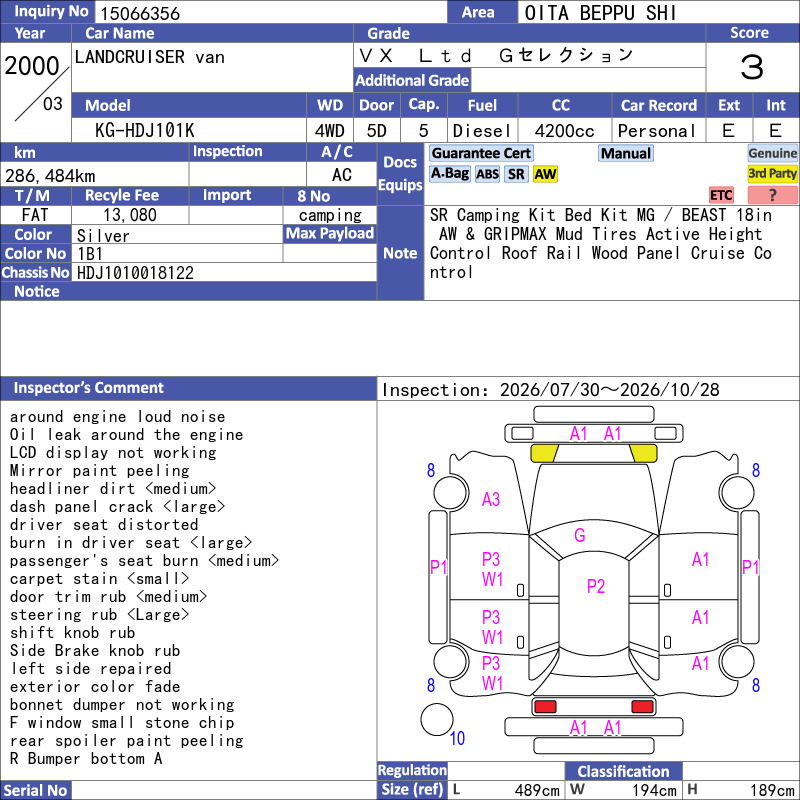This screenshot has height=800, width=800.
Task: Click the height value 189cm
Action: point(772,790)
